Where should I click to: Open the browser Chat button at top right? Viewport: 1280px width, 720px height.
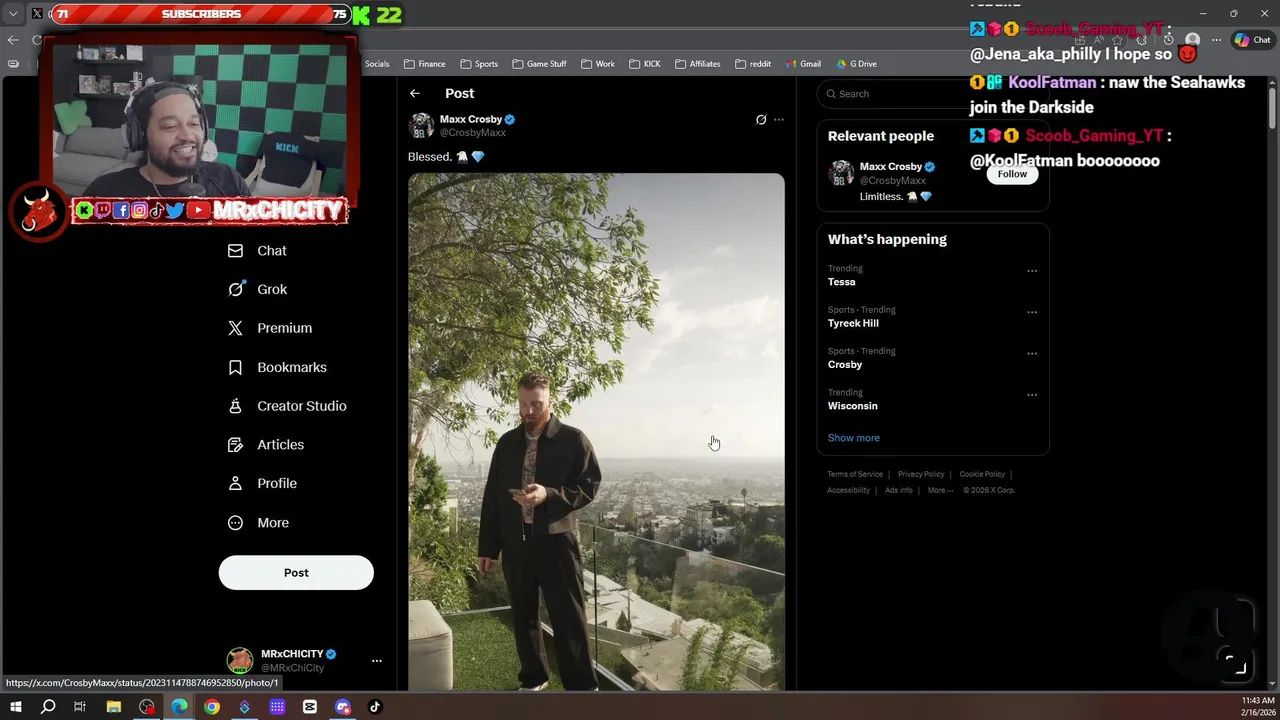(x=1254, y=40)
